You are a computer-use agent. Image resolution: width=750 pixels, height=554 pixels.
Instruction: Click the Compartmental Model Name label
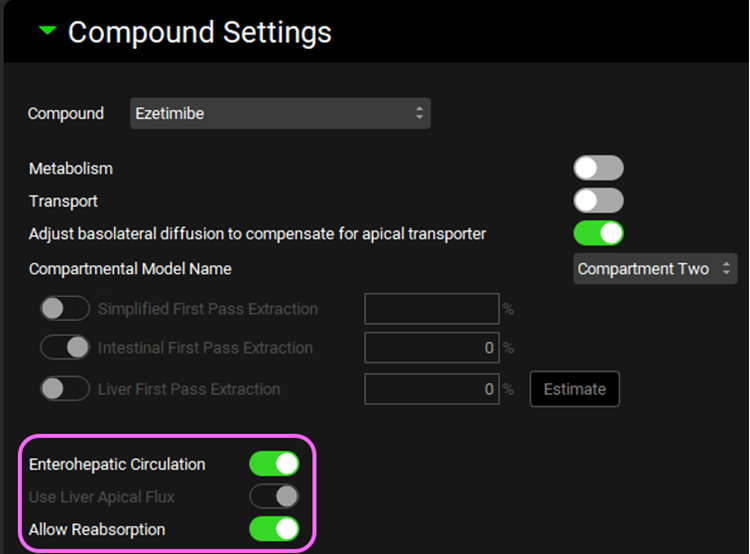tap(130, 269)
